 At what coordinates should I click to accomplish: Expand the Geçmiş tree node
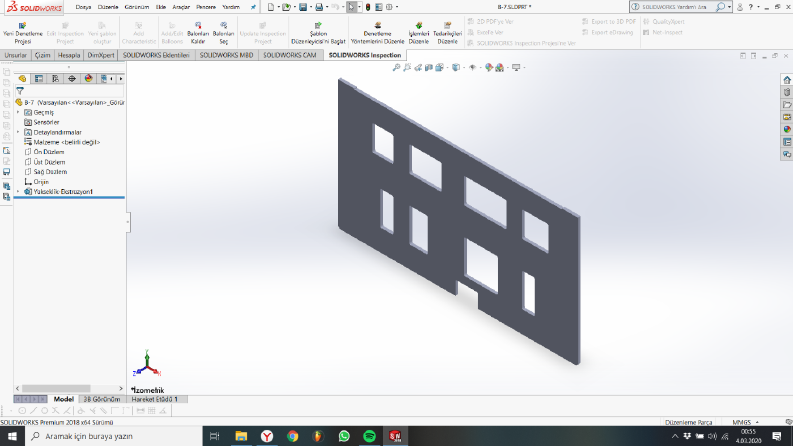click(19, 112)
